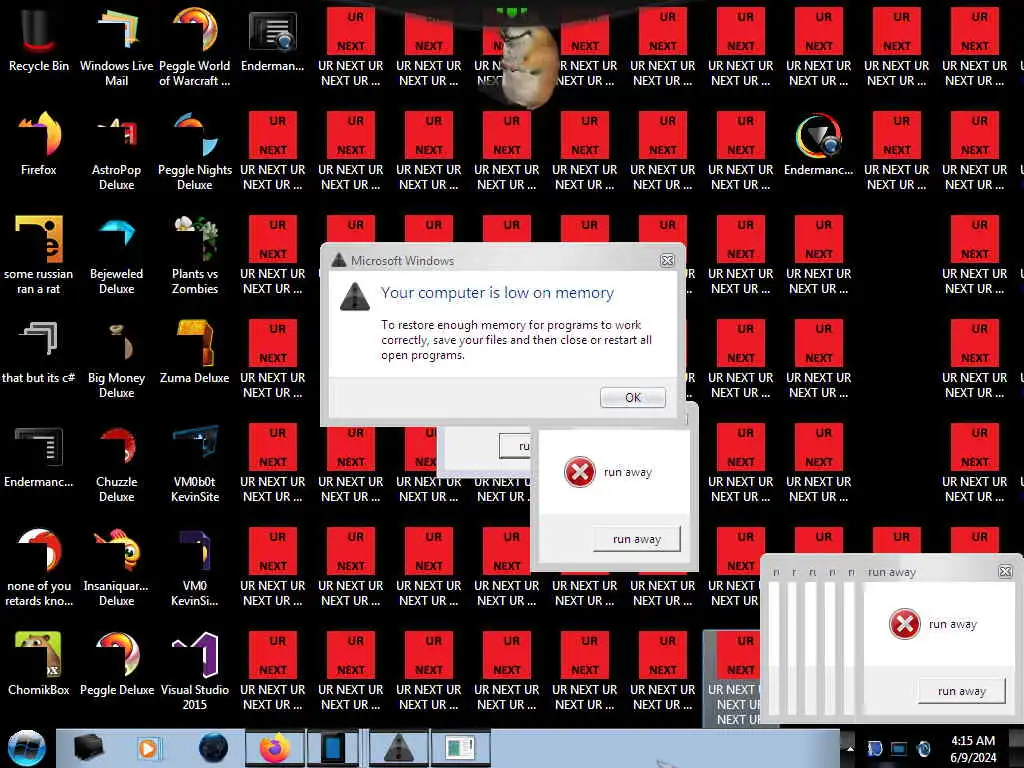Open media player from taskbar
1024x768 pixels.
point(148,748)
